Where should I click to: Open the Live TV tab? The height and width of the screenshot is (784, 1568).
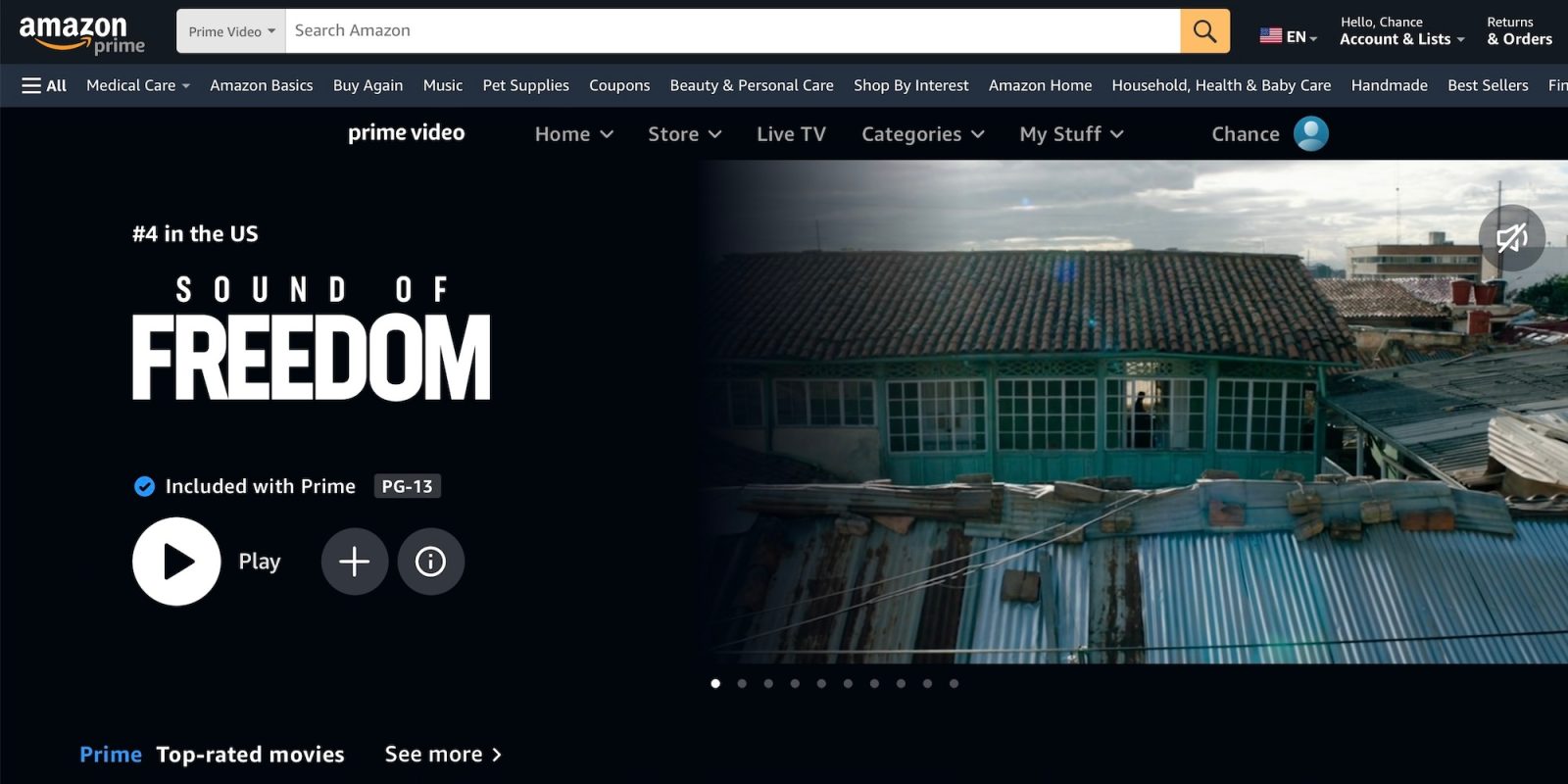coord(791,134)
